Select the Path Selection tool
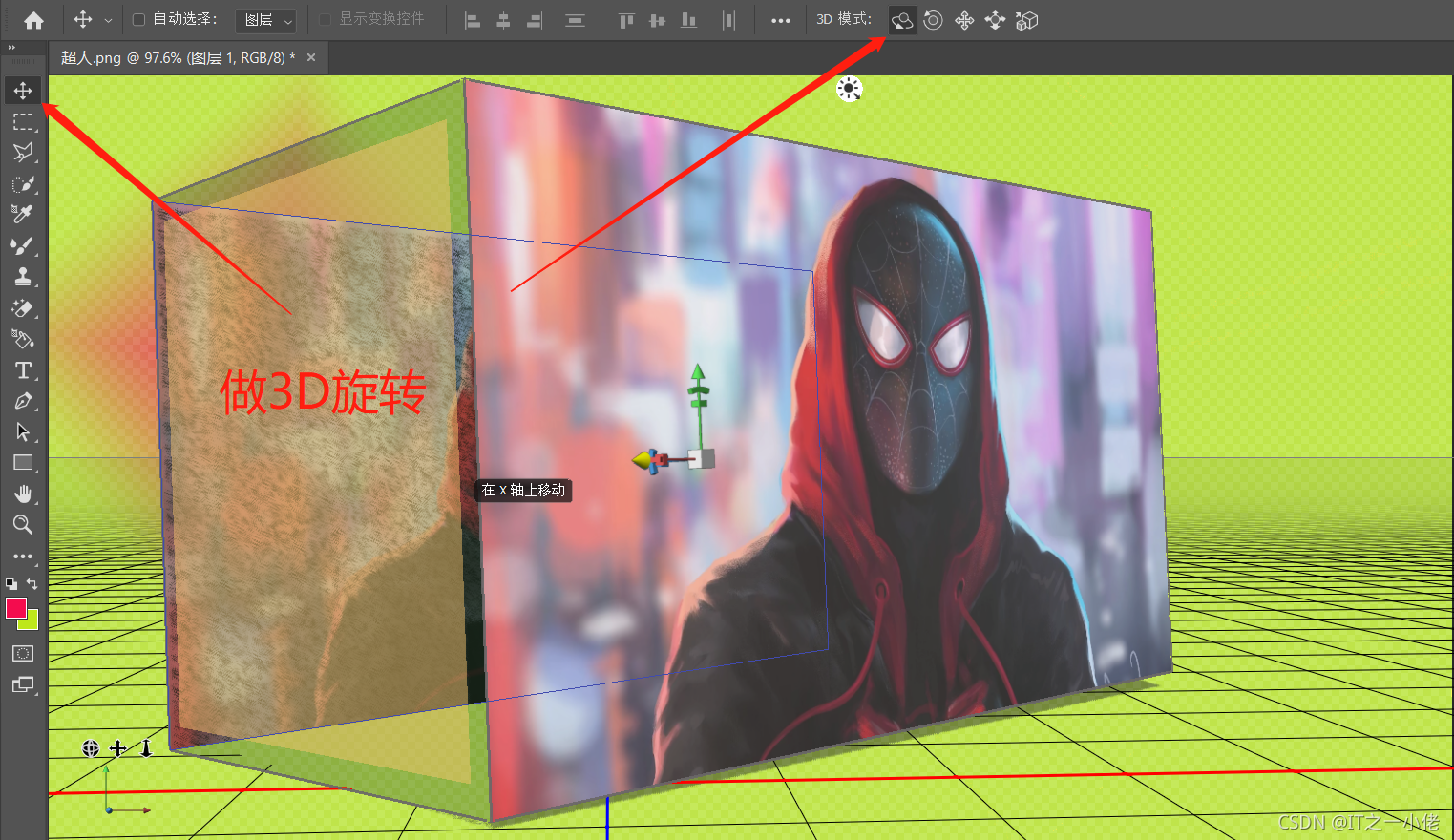This screenshot has width=1454, height=840. (23, 431)
